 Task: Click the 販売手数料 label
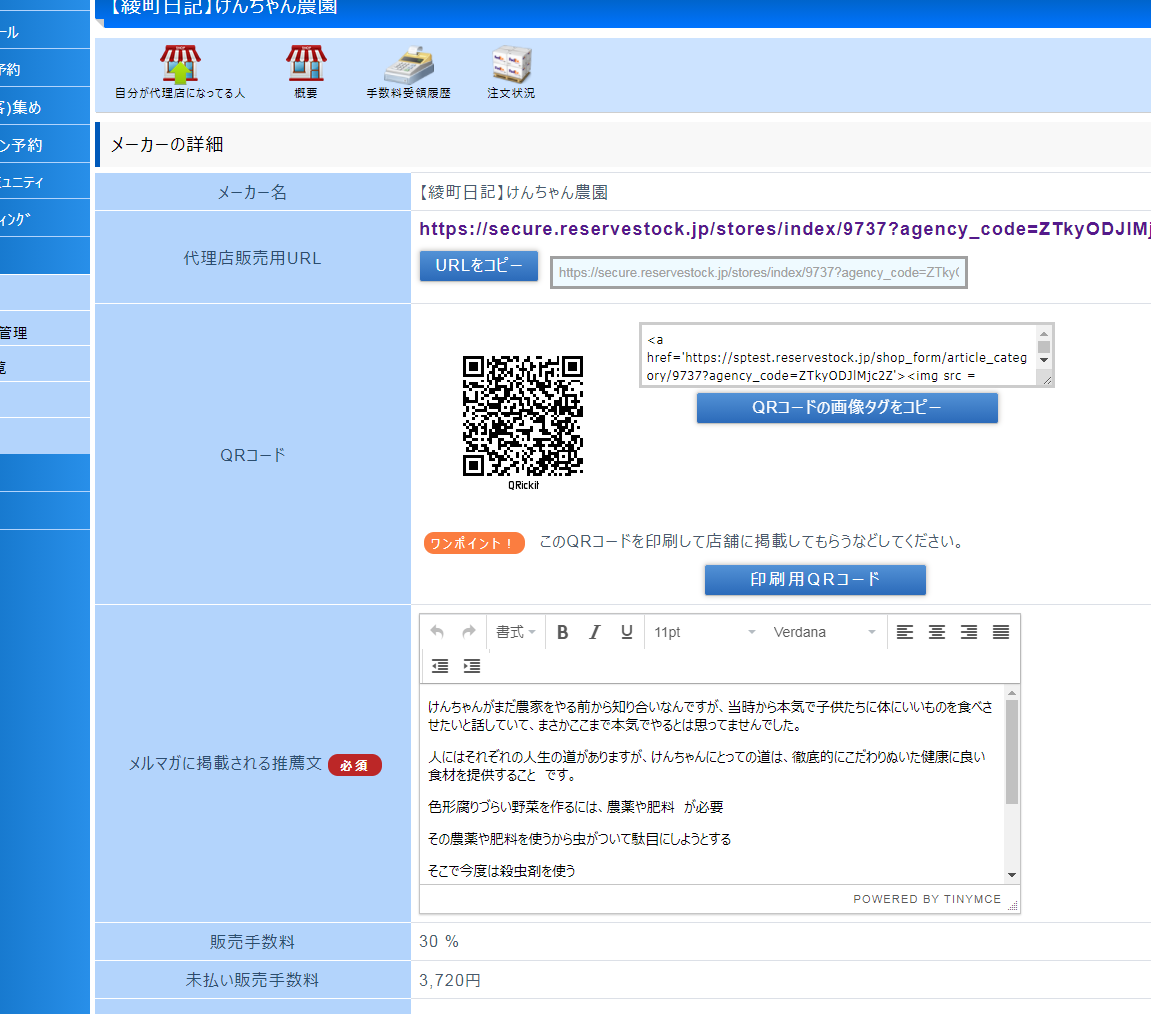(x=253, y=942)
